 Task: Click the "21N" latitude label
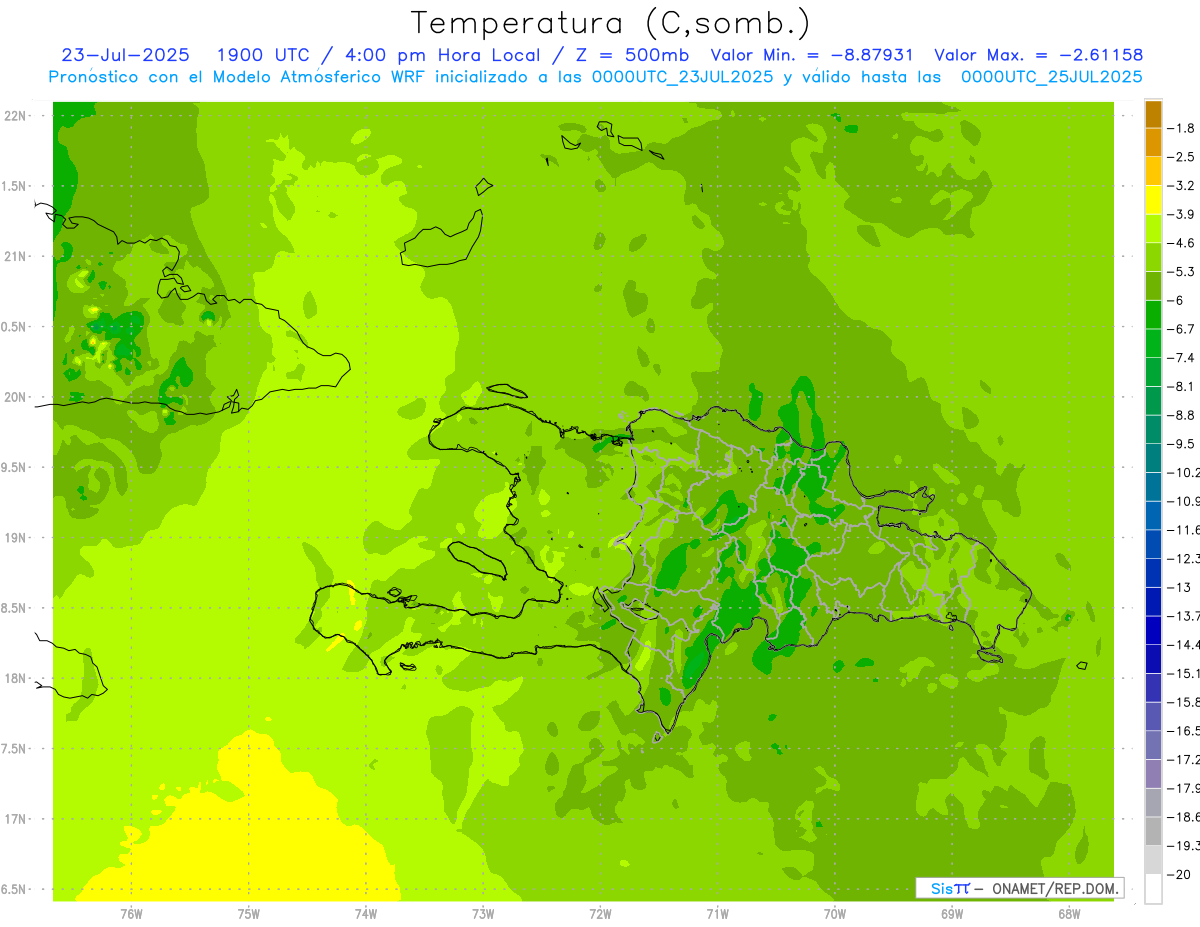15,257
